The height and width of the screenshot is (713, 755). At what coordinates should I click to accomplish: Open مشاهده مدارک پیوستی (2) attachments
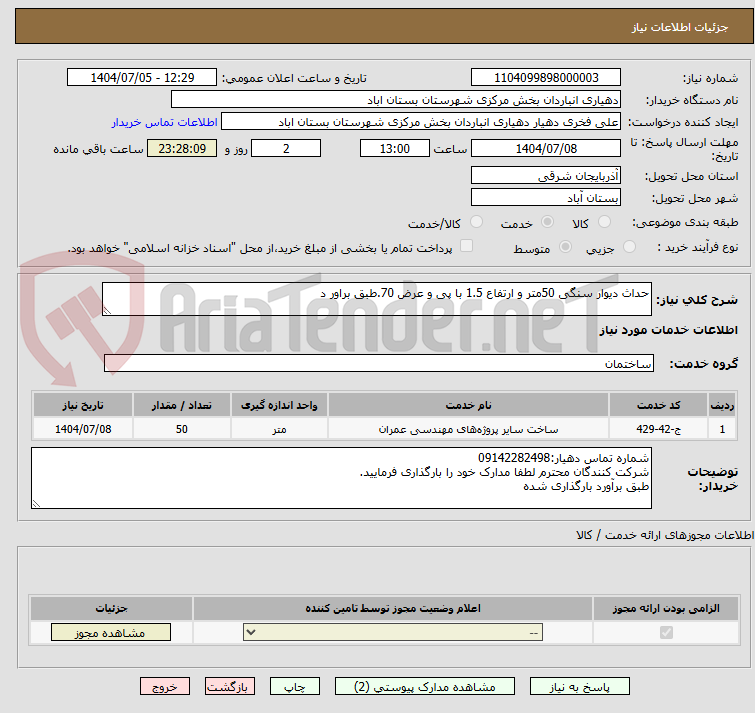[425, 686]
